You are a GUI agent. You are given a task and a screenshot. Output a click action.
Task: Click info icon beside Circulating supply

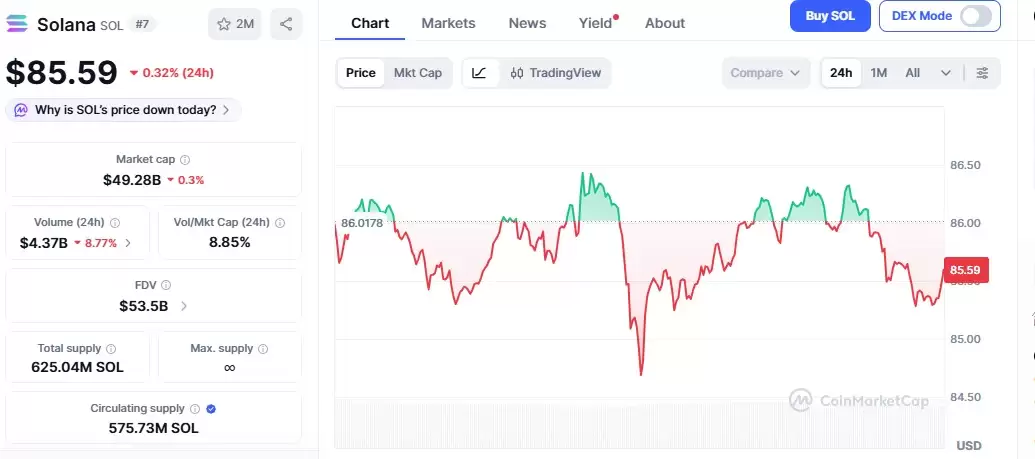click(x=196, y=409)
